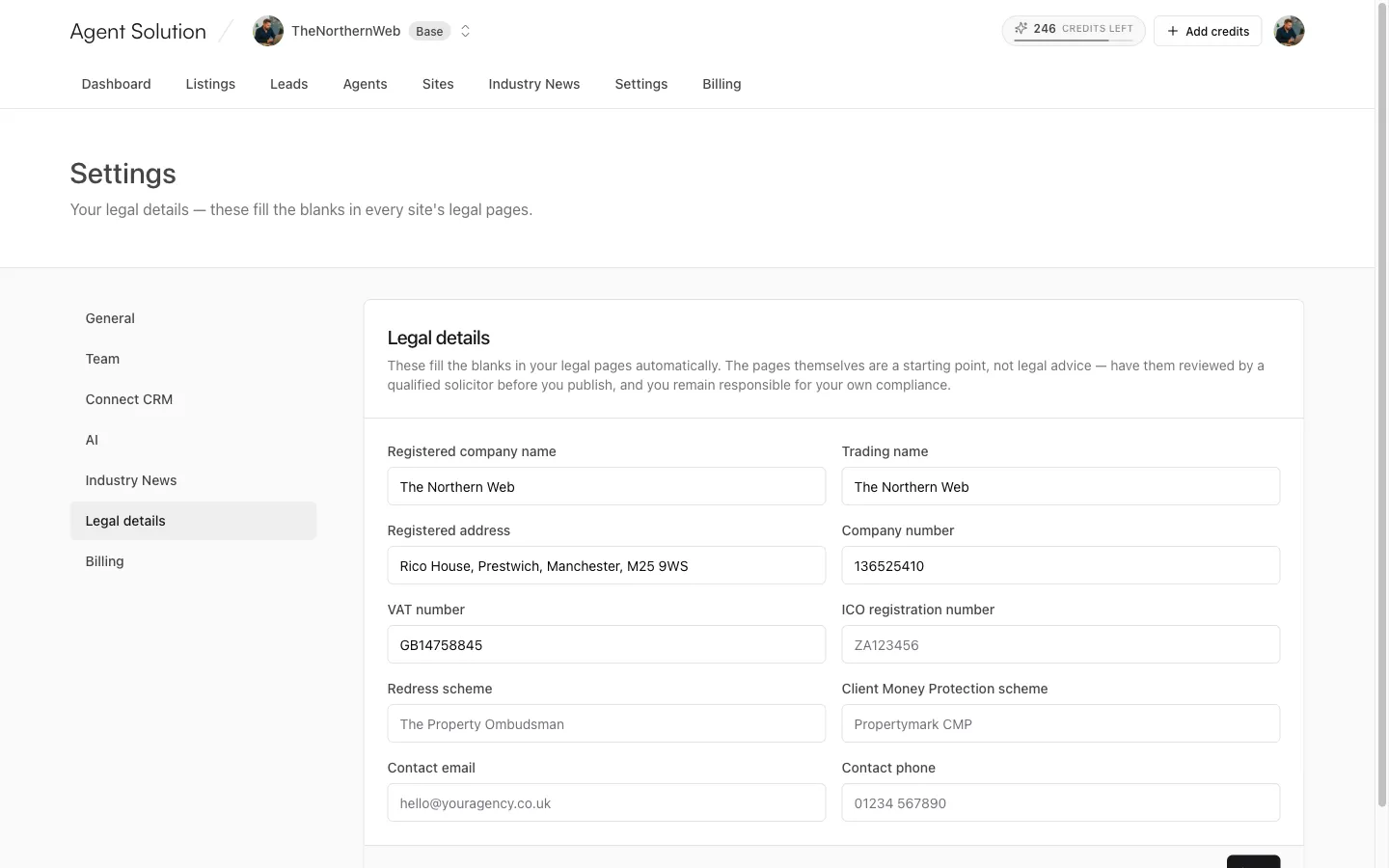
Task: Edit the Company number field
Action: pos(1061,565)
